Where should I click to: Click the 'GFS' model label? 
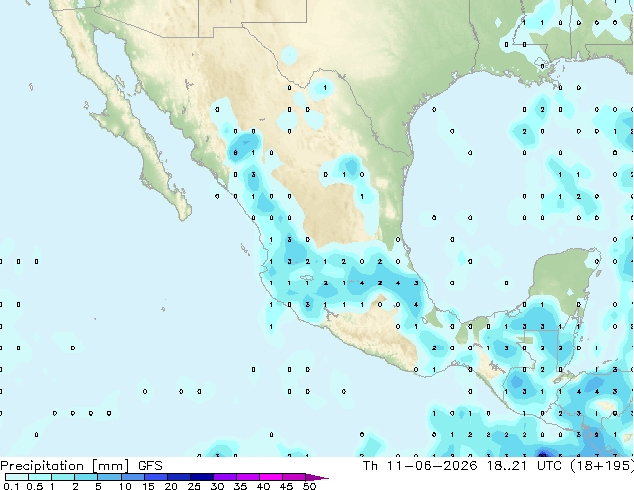(x=150, y=466)
